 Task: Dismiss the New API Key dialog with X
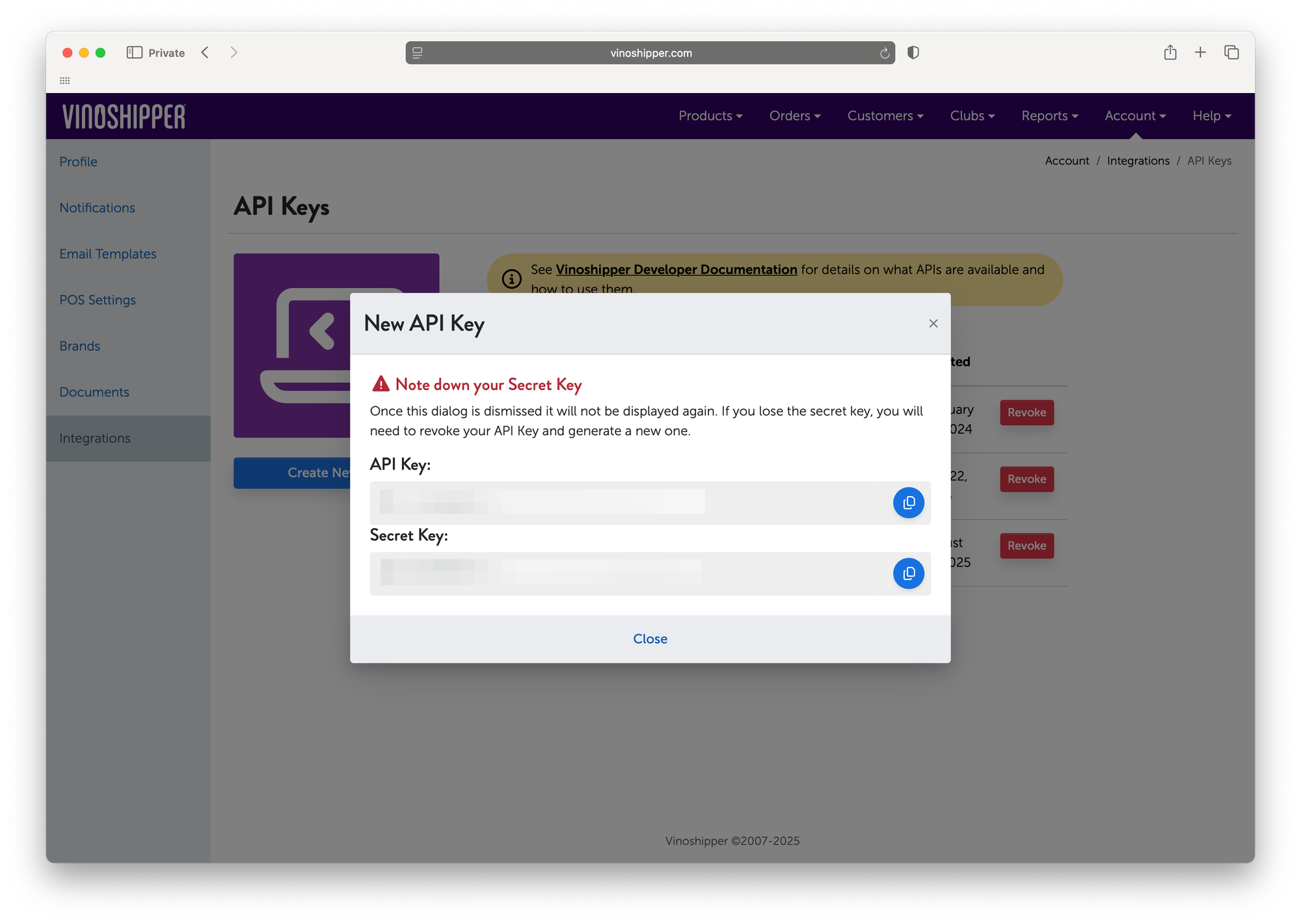point(933,323)
